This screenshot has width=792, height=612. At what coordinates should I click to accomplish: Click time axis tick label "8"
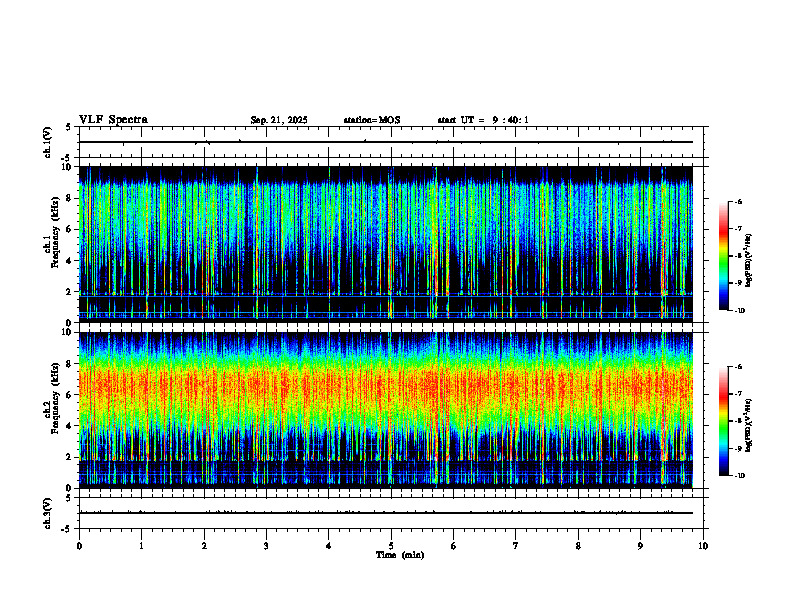tap(578, 546)
